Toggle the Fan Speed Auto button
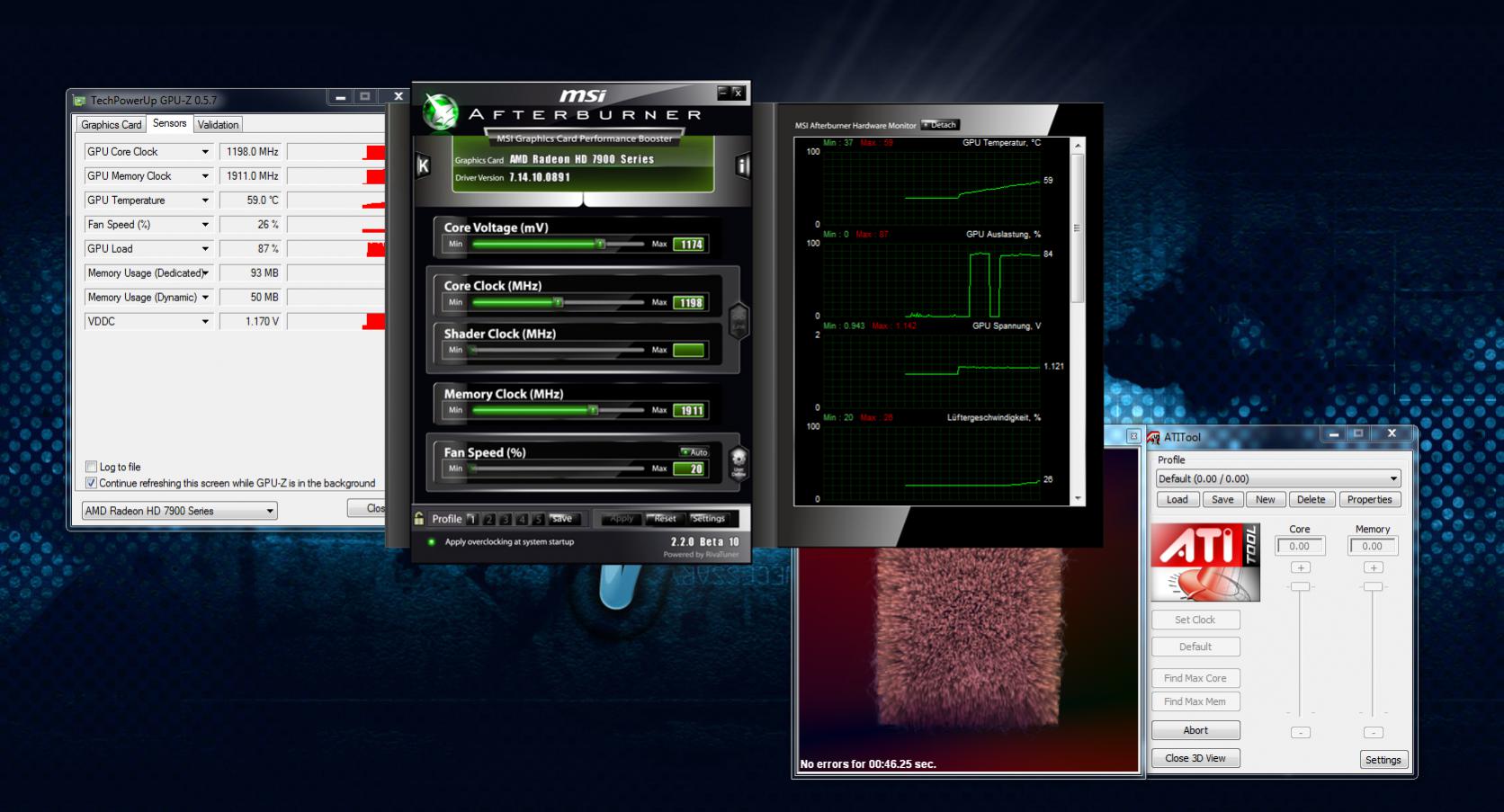 (x=694, y=452)
